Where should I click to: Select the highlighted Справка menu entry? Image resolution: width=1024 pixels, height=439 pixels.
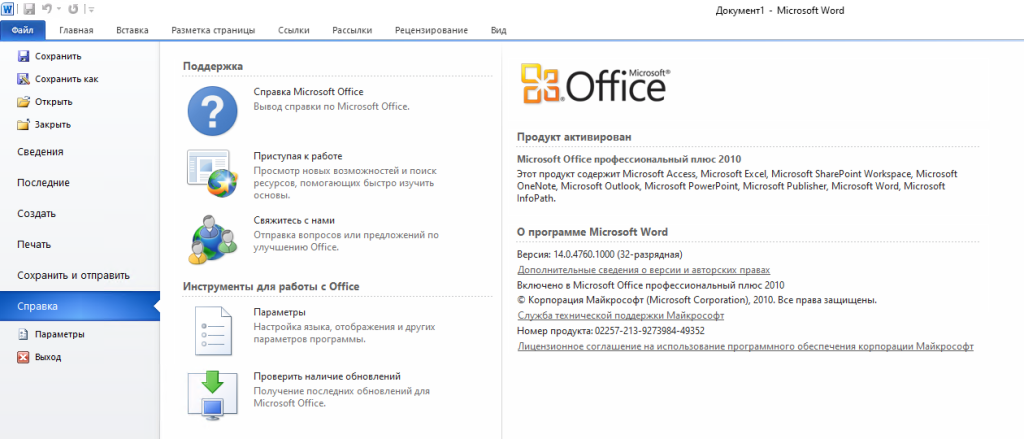[x=80, y=306]
